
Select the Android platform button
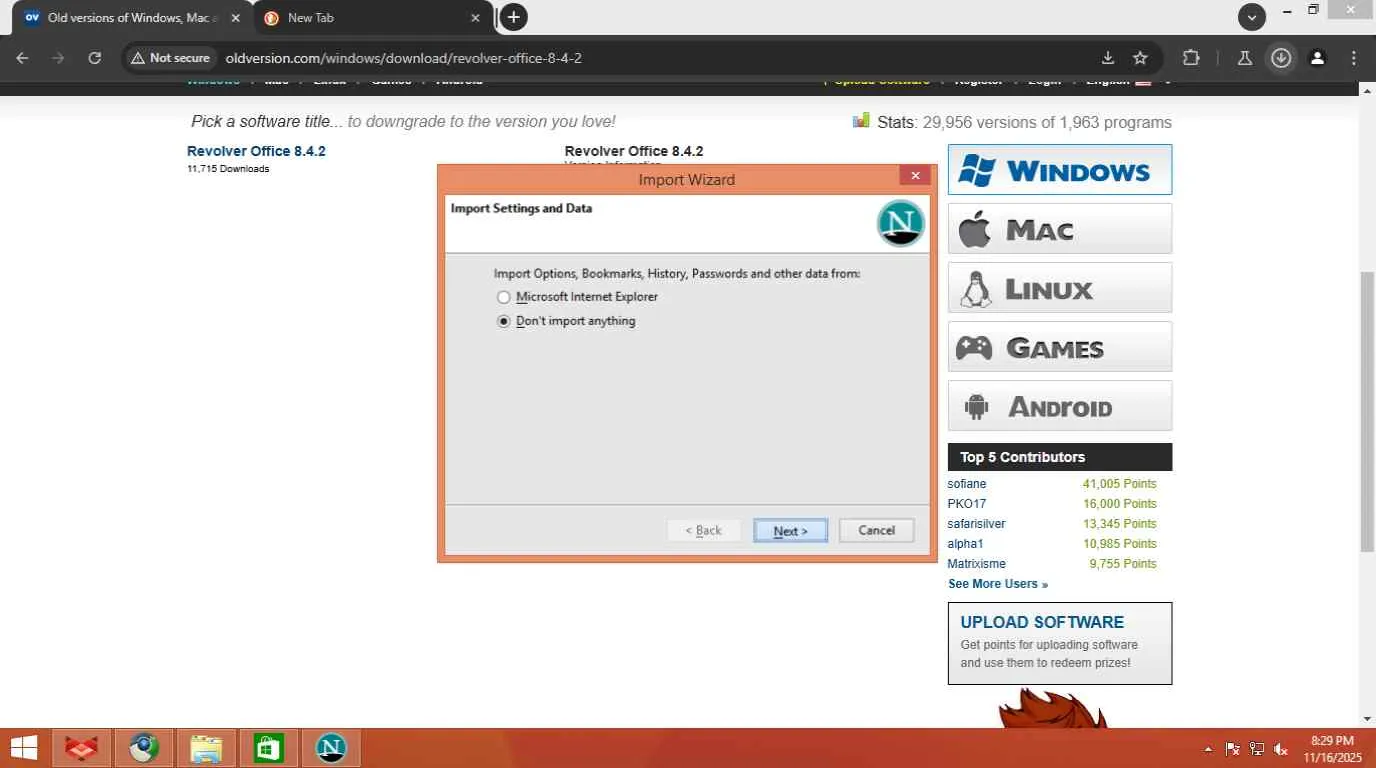point(1060,406)
